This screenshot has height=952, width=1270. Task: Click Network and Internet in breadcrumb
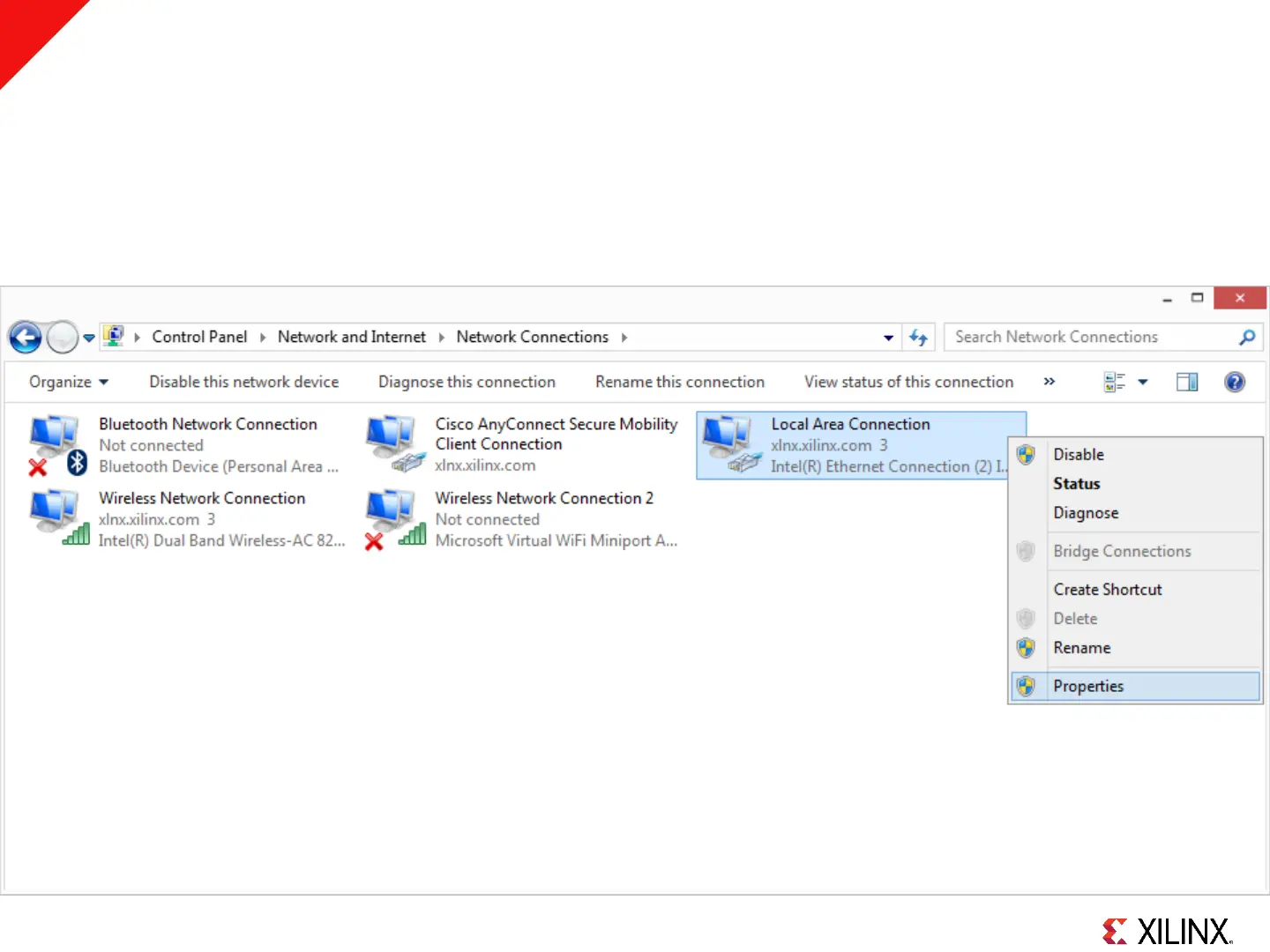click(351, 338)
